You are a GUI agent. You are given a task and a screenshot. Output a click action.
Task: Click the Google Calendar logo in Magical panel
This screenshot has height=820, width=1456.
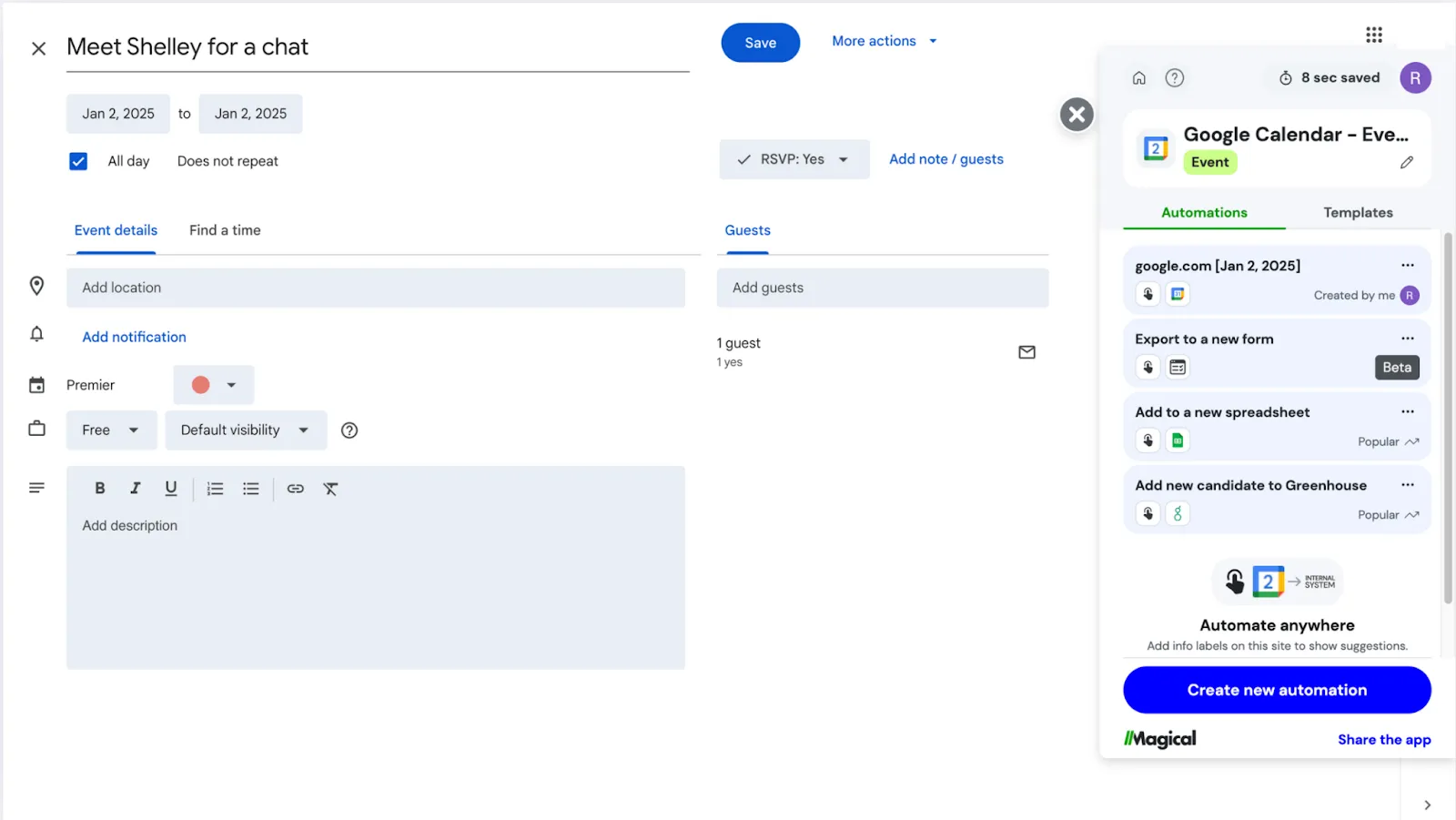coord(1156,148)
